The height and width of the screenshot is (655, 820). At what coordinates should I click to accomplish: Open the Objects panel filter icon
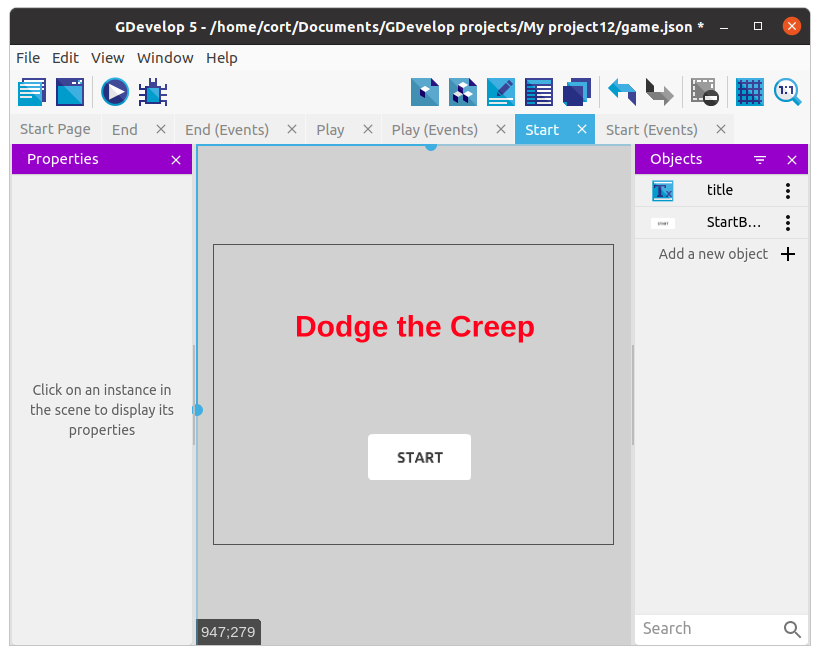click(760, 160)
